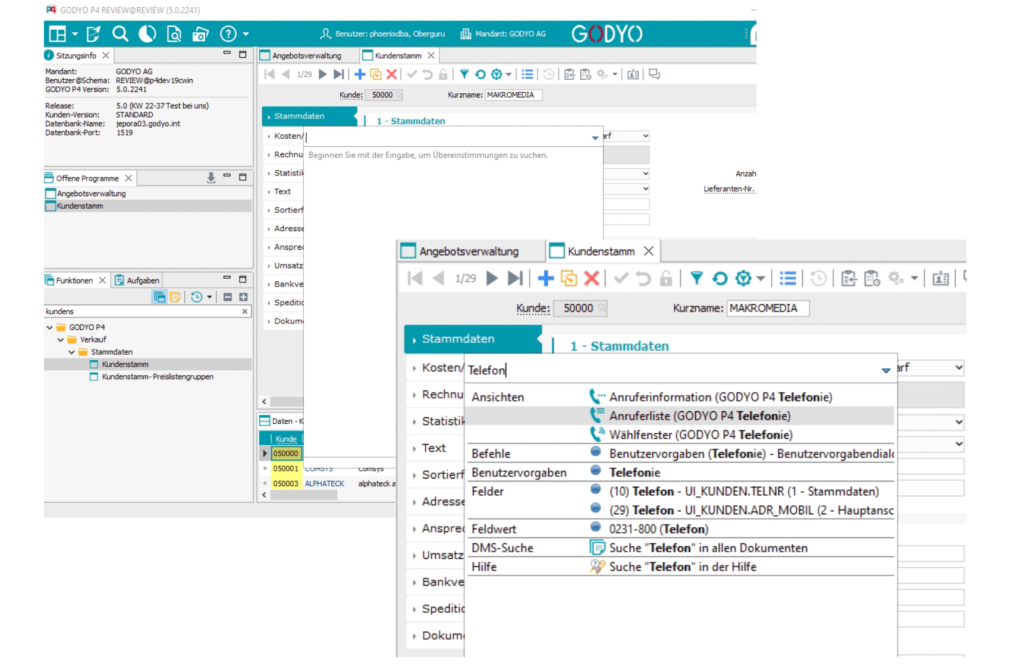Click the download arrow icon in Offene Programme panel
1024x664 pixels.
pyautogui.click(x=211, y=178)
